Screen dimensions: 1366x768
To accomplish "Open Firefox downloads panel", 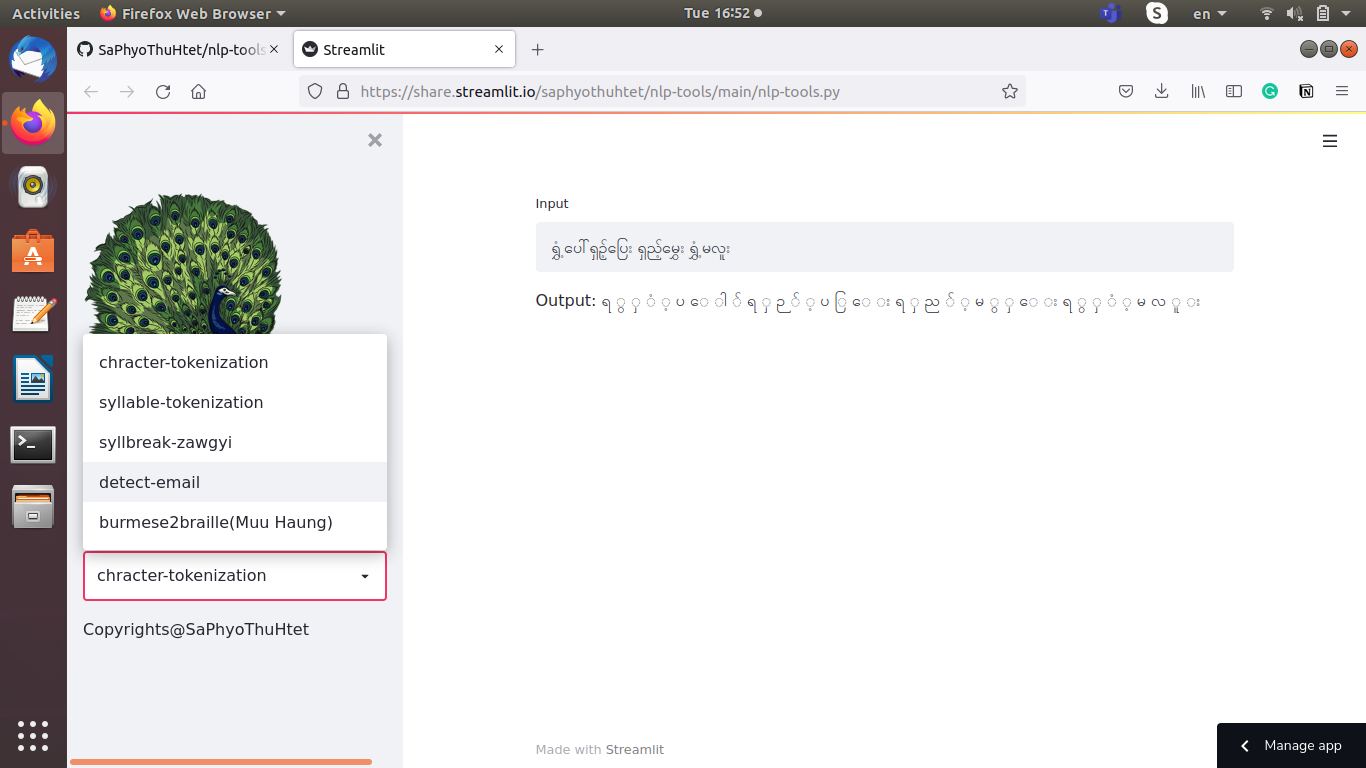I will click(1161, 92).
